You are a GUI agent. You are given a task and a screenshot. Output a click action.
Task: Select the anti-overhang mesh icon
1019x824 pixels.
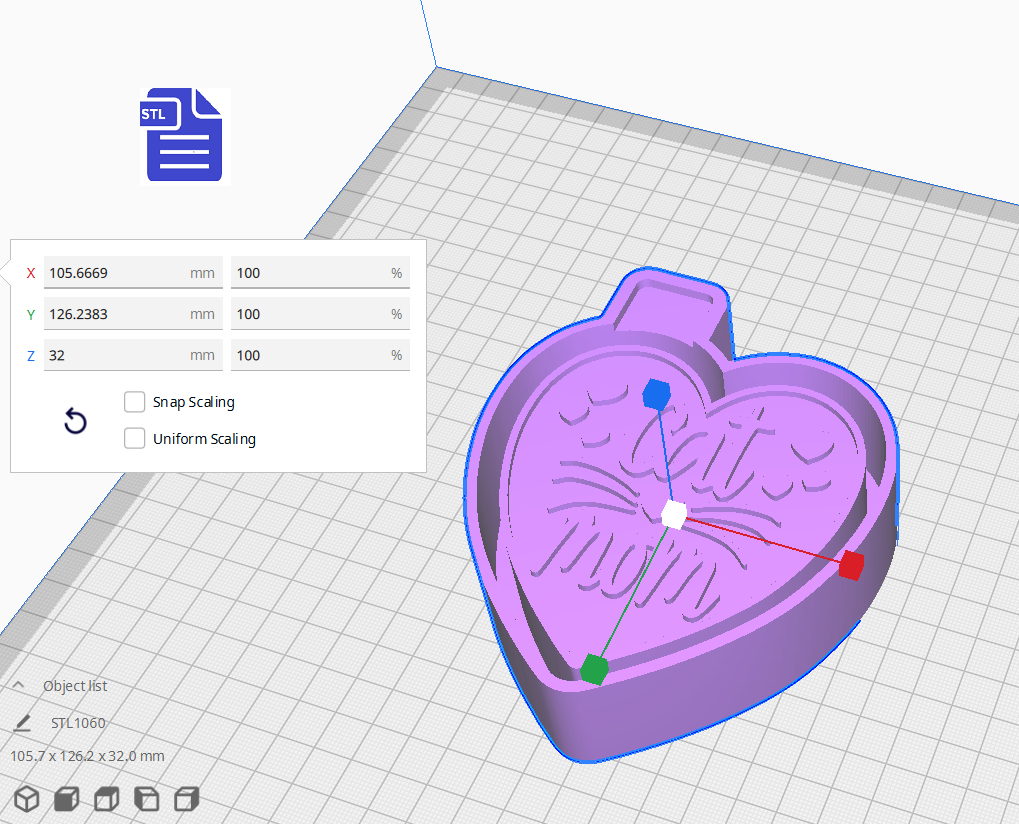(x=187, y=799)
